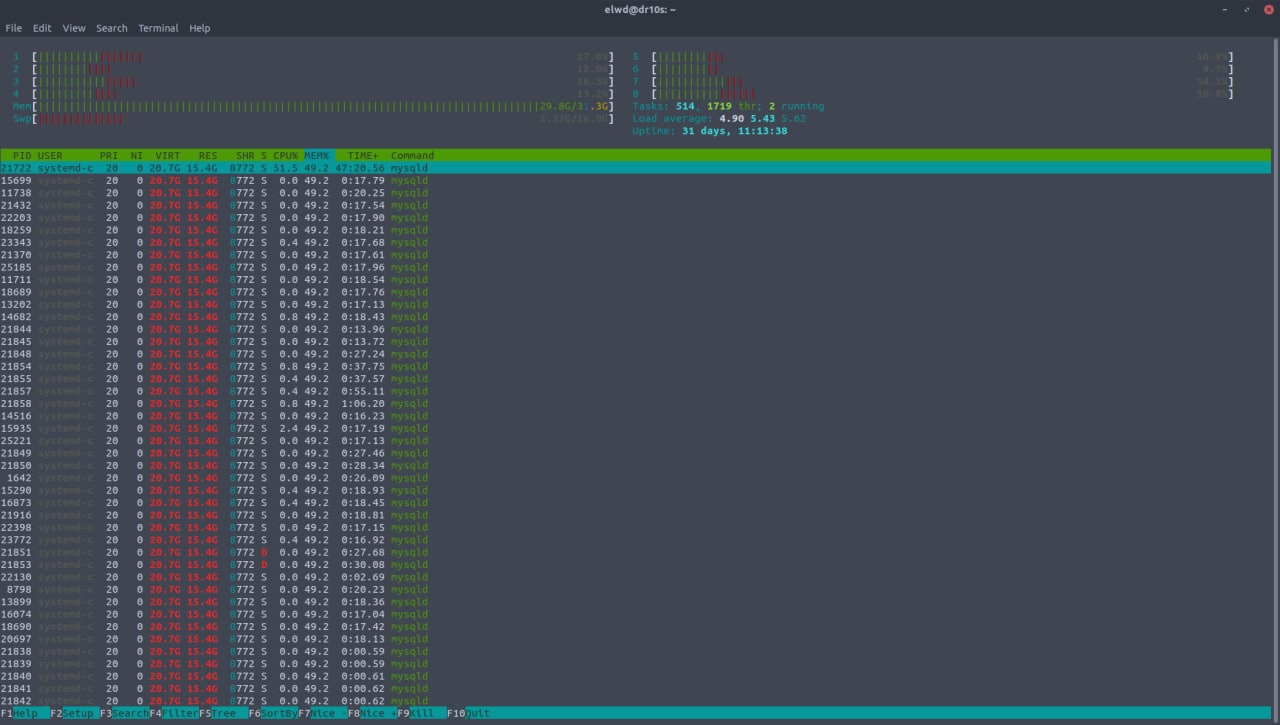The width and height of the screenshot is (1280, 725).
Task: Click the 0:30.08 time value
Action: coord(363,565)
